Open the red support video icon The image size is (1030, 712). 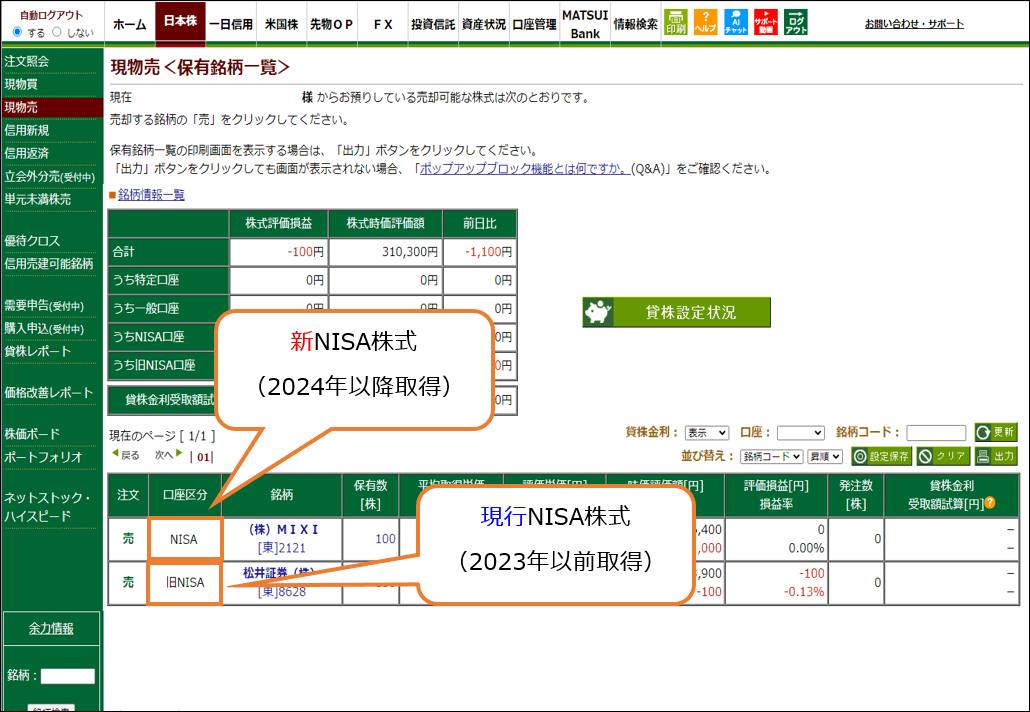[766, 22]
